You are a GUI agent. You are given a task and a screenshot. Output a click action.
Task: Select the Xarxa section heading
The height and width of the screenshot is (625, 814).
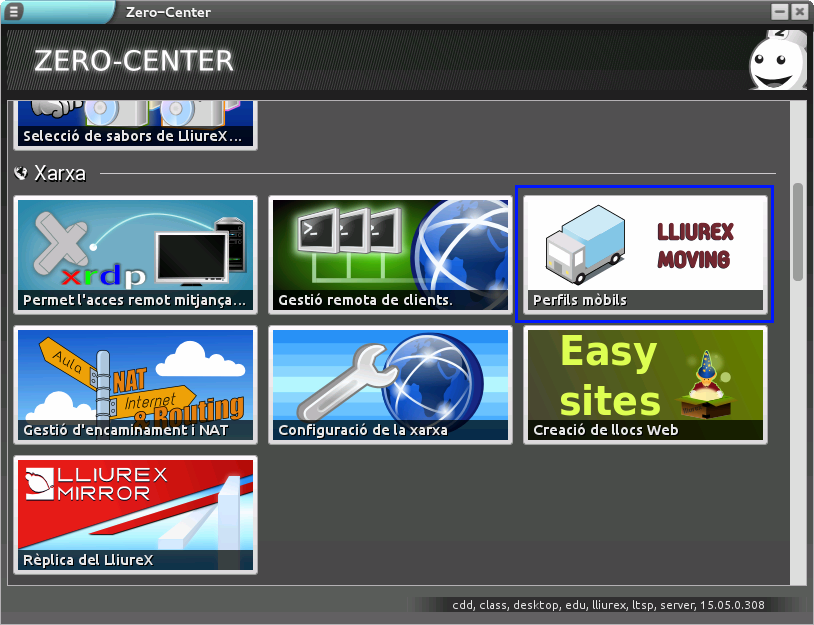(60, 173)
